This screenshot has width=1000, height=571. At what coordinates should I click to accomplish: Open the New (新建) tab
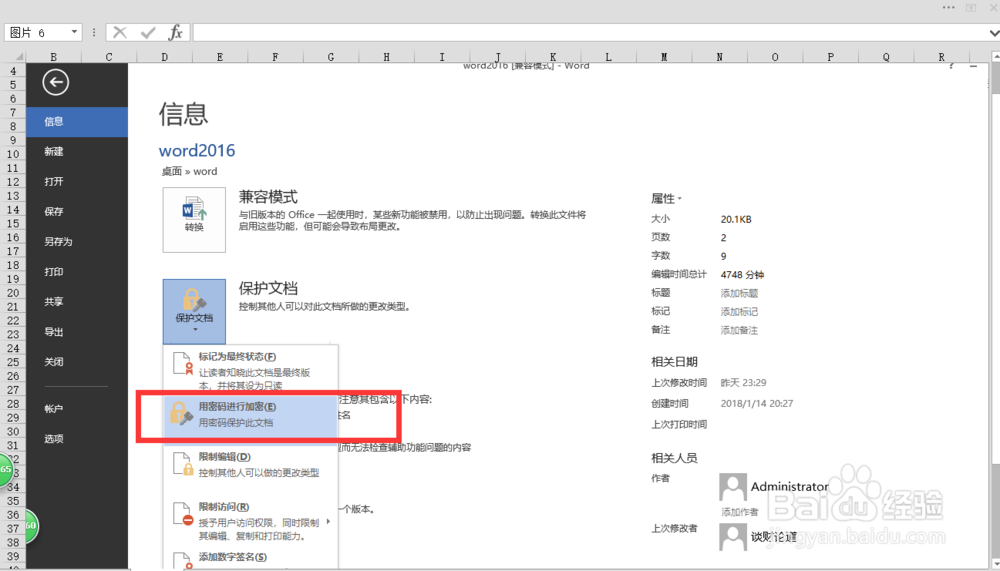pos(77,151)
